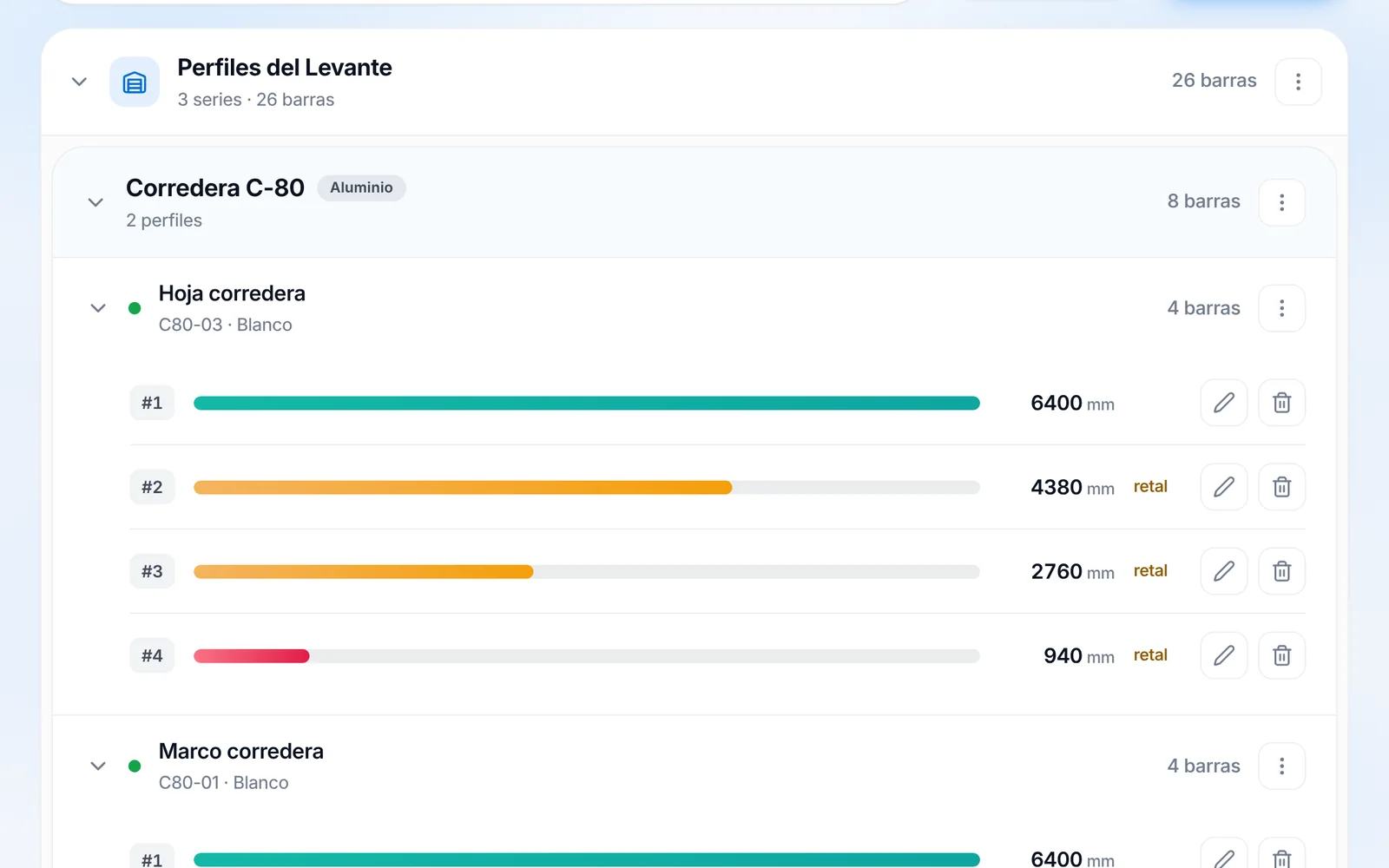Viewport: 1389px width, 868px height.
Task: Edit the 940 mm bar #4
Action: tap(1224, 655)
